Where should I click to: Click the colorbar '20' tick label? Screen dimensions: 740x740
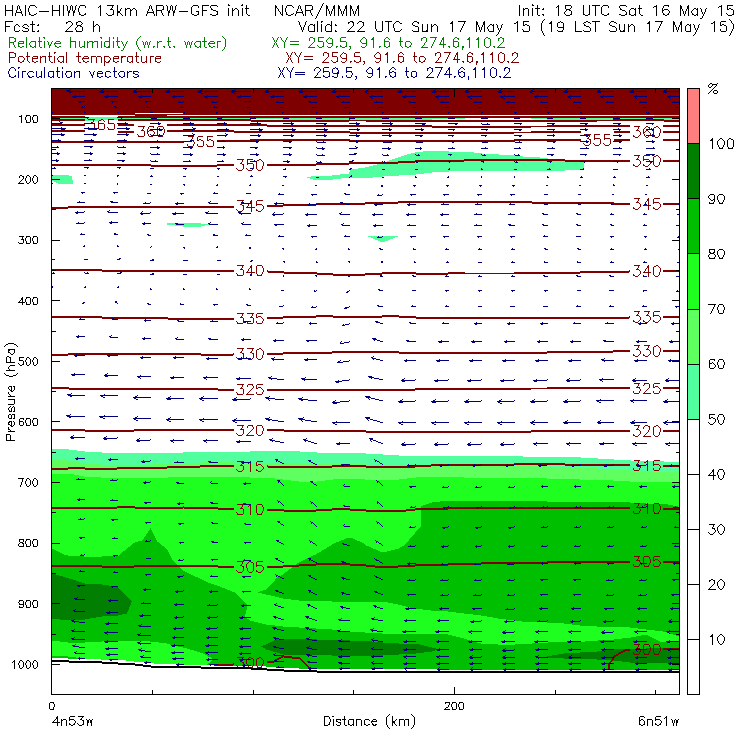click(x=716, y=585)
